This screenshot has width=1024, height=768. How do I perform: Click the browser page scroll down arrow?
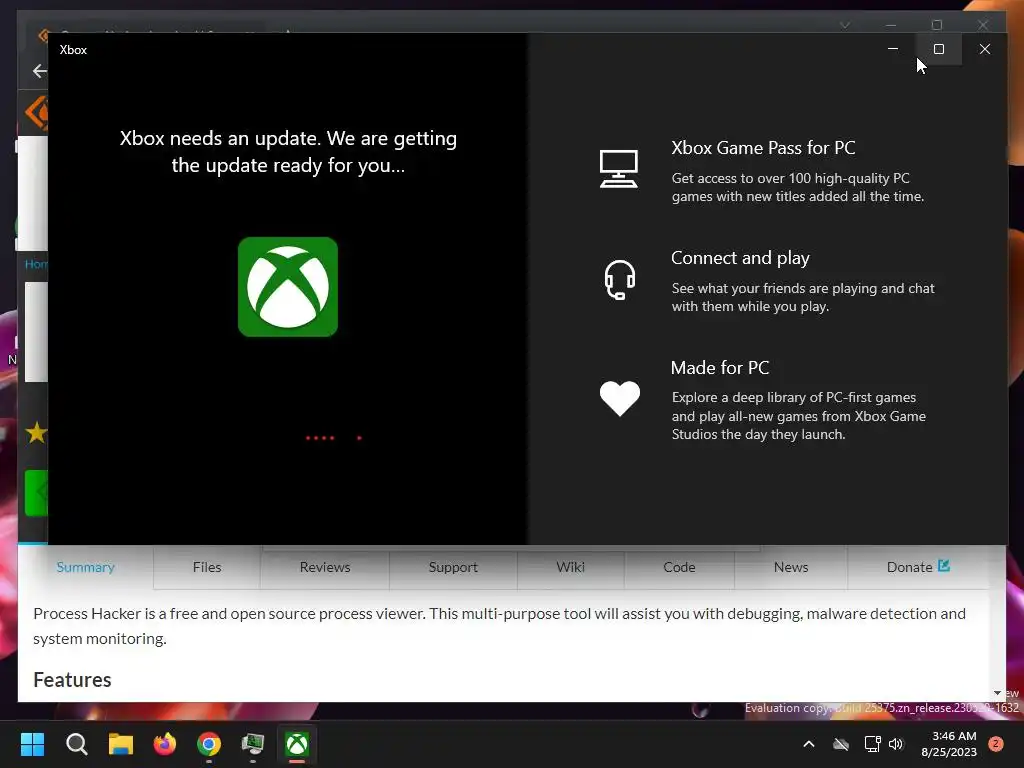point(997,693)
